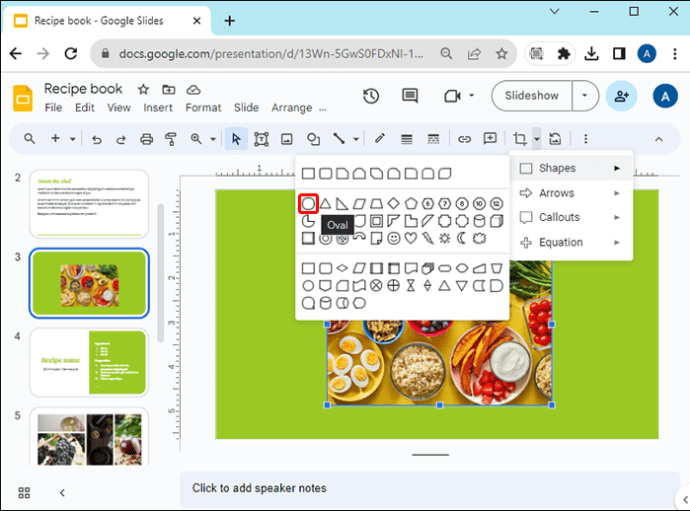Open the View menu
Image resolution: width=690 pixels, height=511 pixels.
[119, 108]
